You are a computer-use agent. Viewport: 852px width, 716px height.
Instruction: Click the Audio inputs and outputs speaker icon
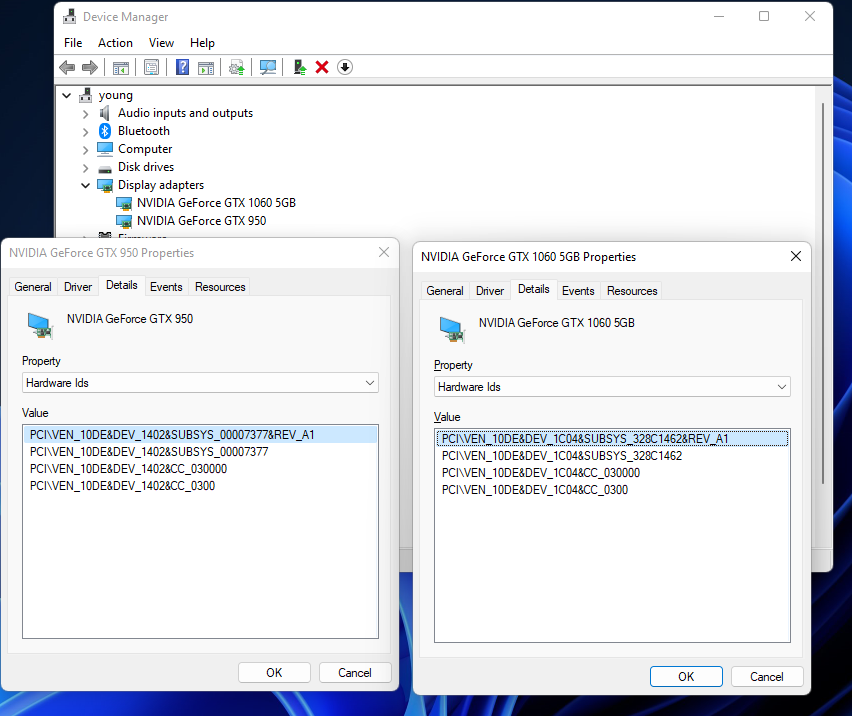pyautogui.click(x=105, y=113)
